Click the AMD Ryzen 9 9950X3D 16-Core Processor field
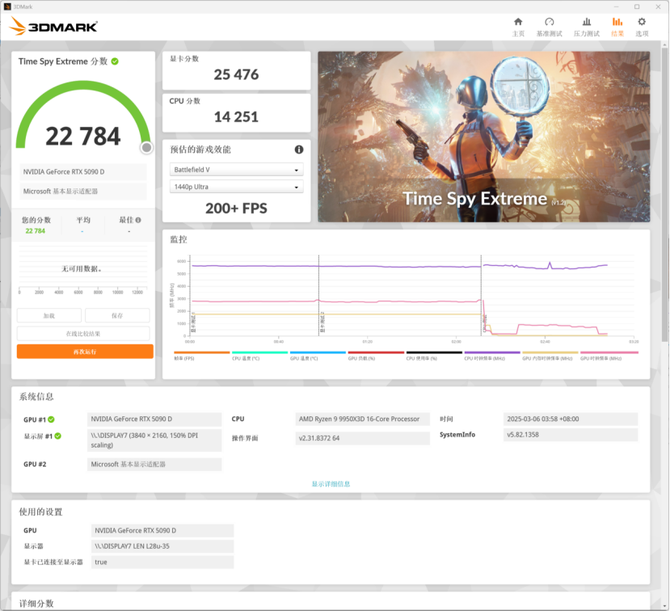670x611 pixels. [x=362, y=419]
